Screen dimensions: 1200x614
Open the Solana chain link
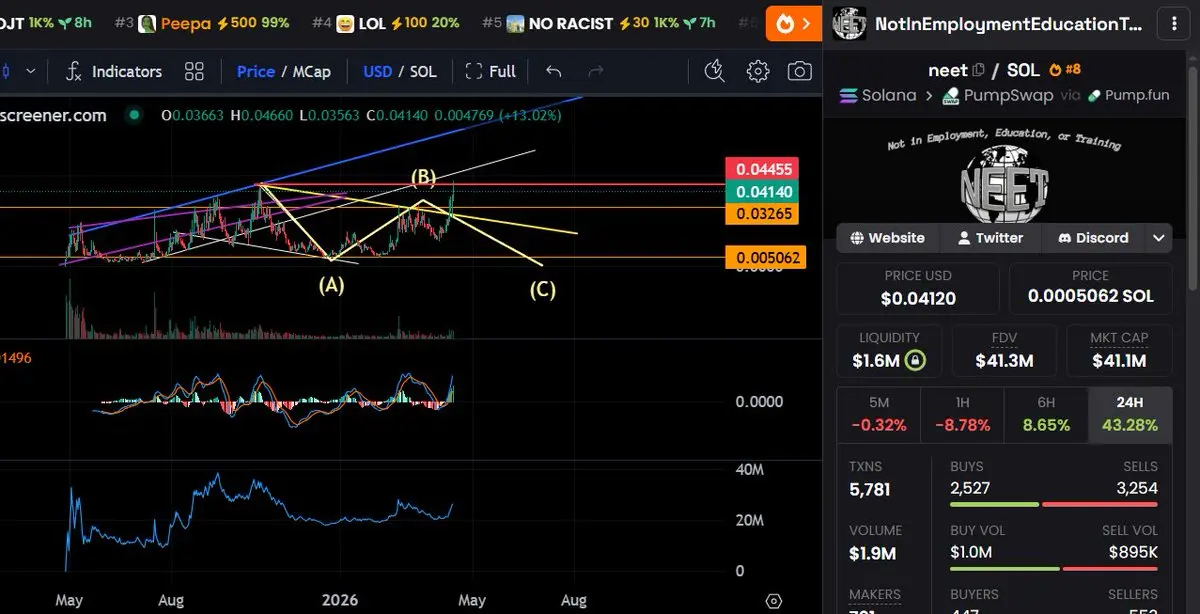coord(878,96)
